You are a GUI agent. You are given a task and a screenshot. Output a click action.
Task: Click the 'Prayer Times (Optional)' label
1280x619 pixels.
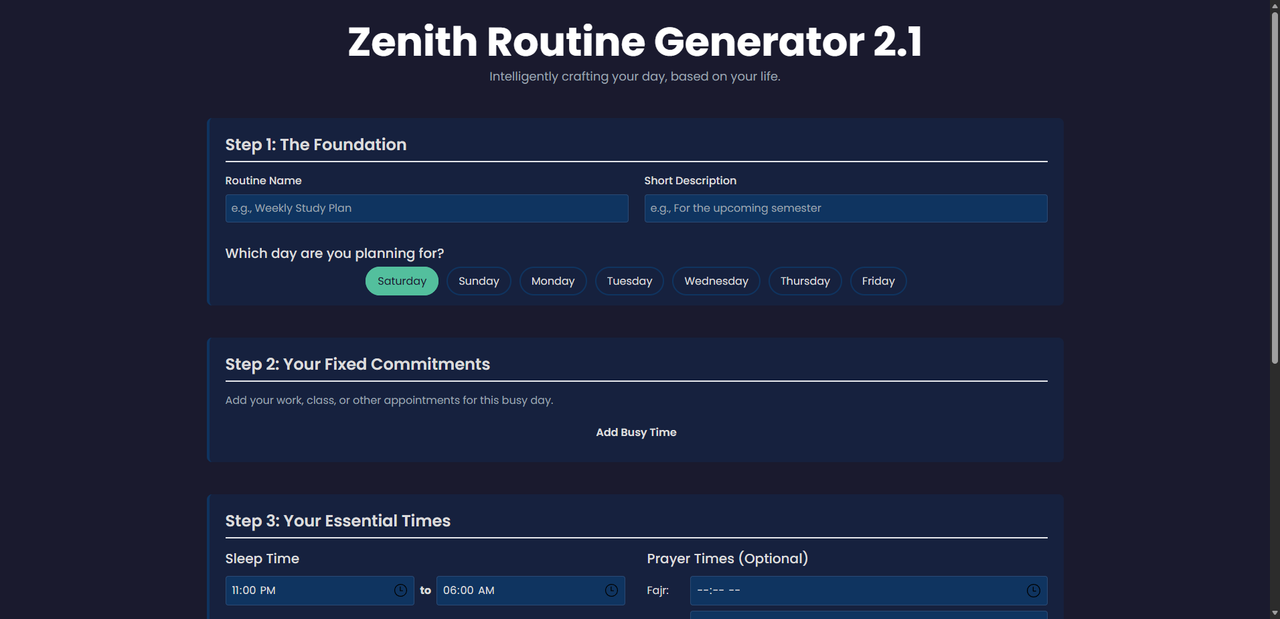727,558
